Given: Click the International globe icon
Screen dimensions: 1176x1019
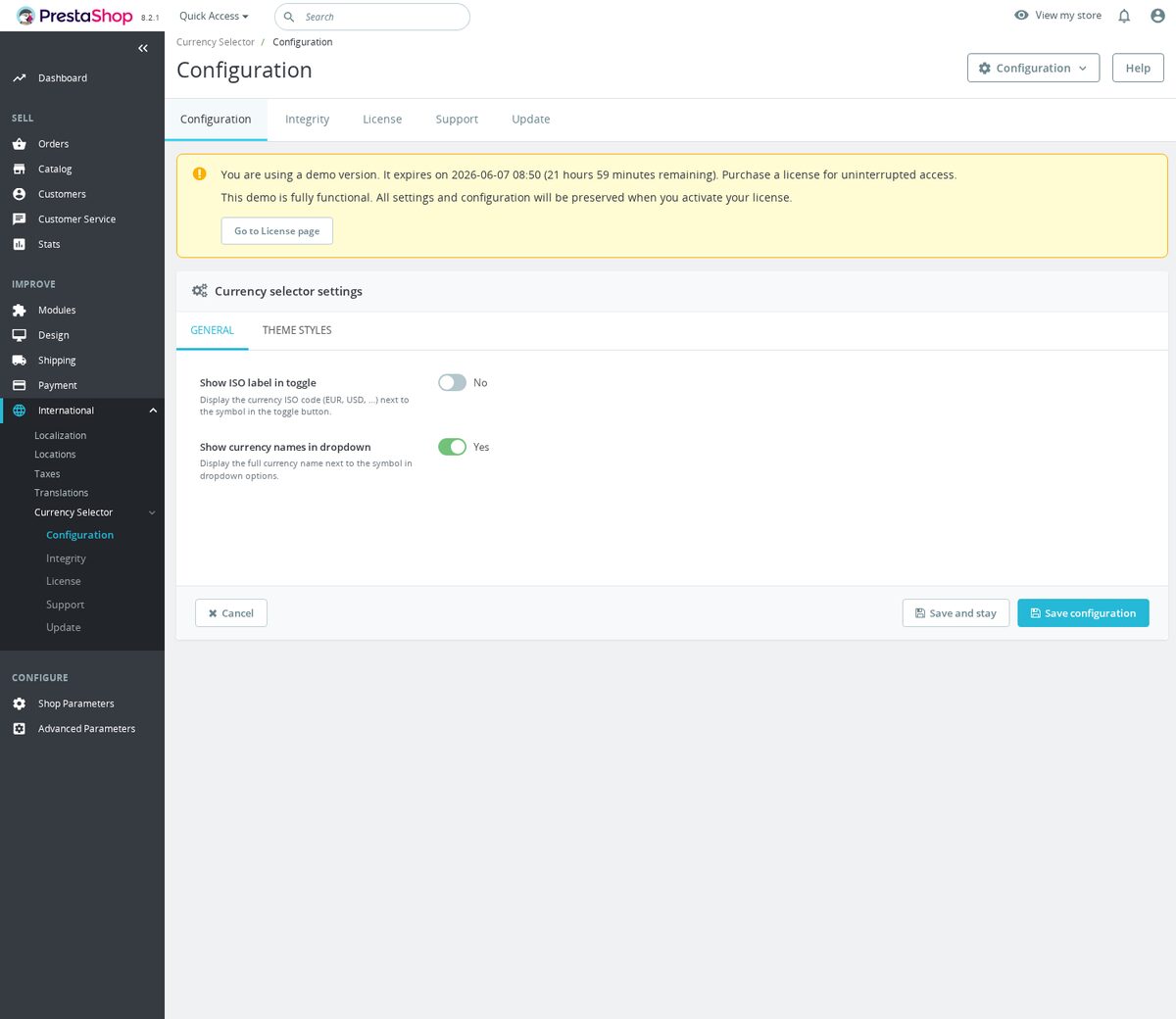Looking at the screenshot, I should click(x=19, y=411).
